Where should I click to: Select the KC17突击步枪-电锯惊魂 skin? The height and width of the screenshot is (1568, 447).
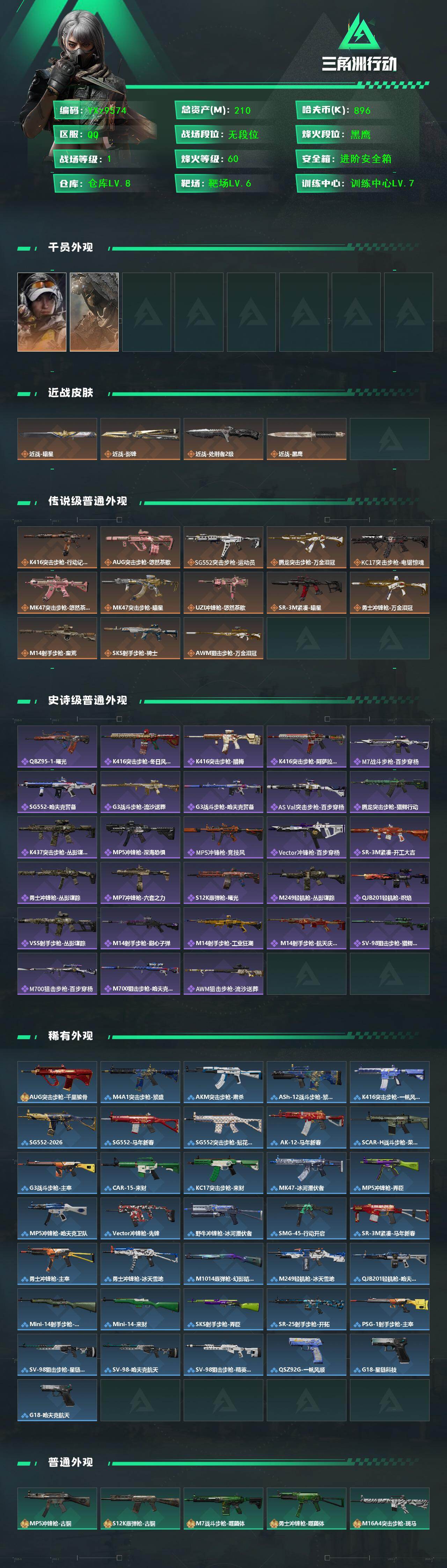pyautogui.click(x=389, y=547)
